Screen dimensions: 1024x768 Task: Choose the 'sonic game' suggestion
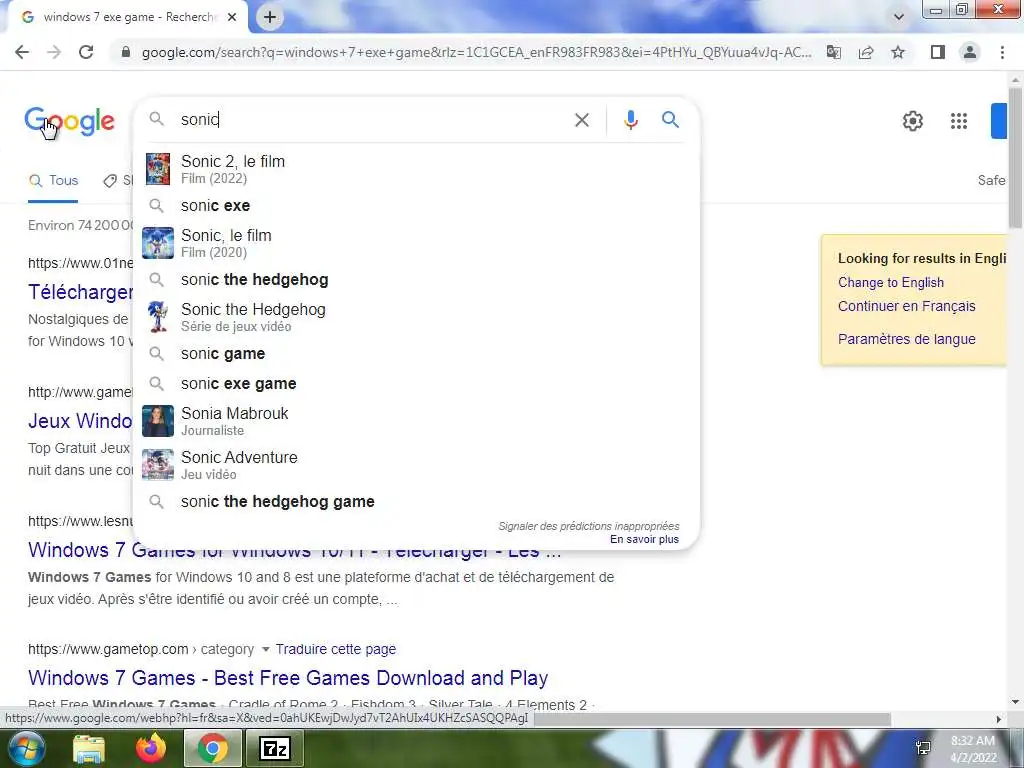coord(416,354)
